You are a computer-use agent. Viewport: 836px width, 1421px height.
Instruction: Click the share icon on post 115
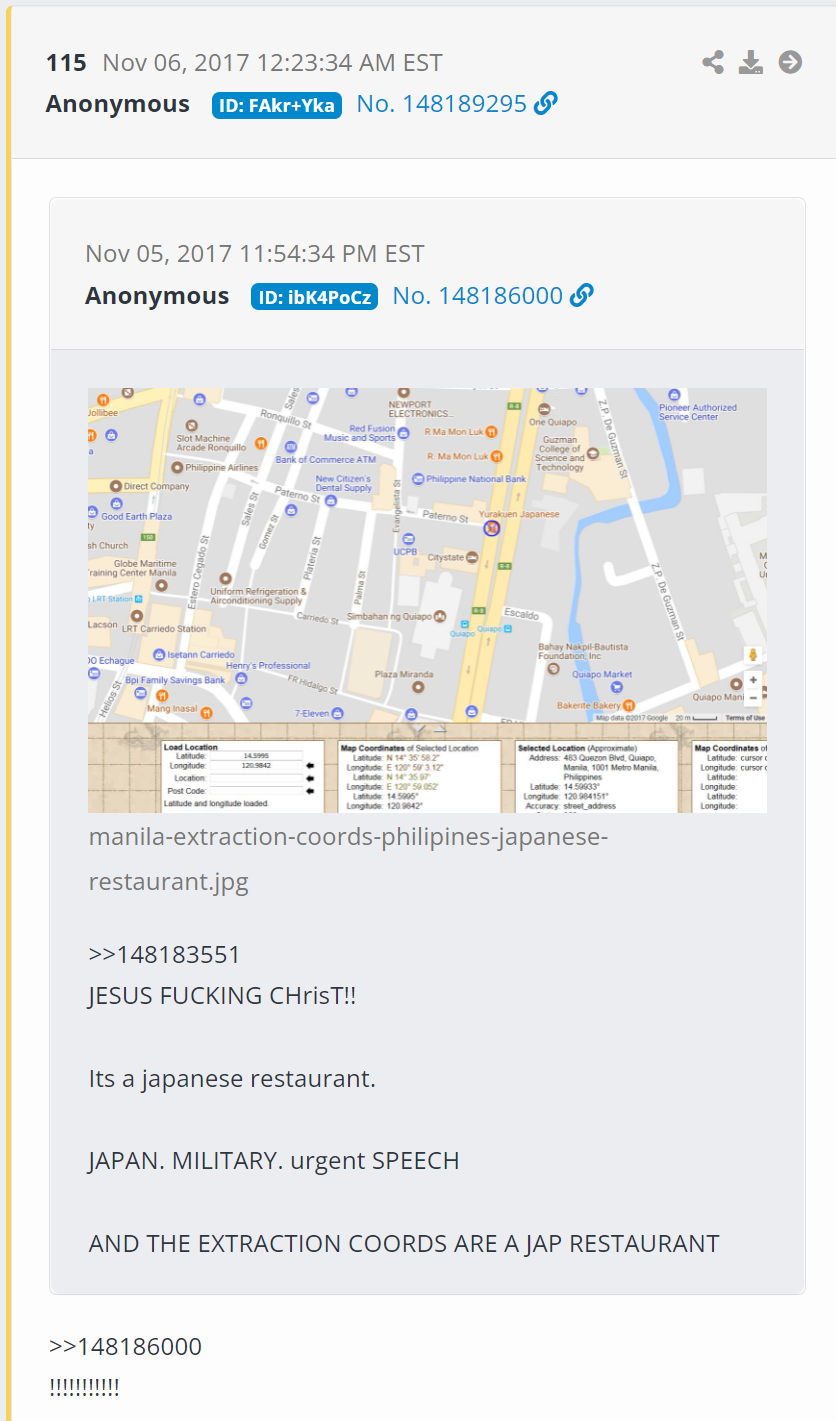coord(713,63)
